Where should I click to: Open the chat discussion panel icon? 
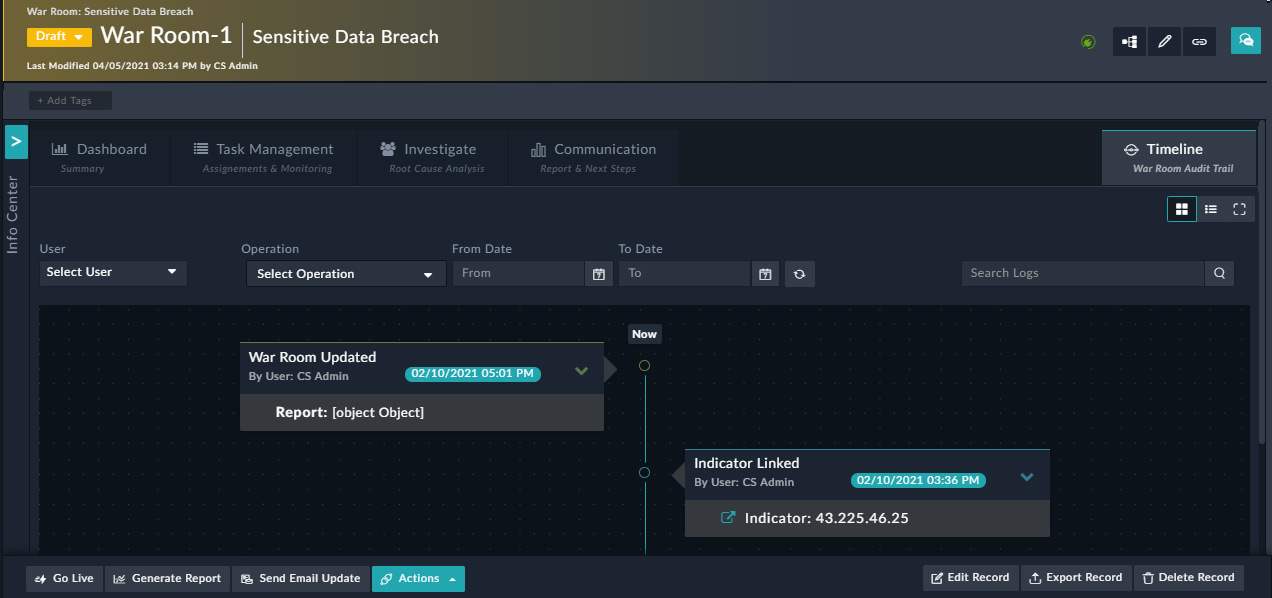[x=1245, y=41]
